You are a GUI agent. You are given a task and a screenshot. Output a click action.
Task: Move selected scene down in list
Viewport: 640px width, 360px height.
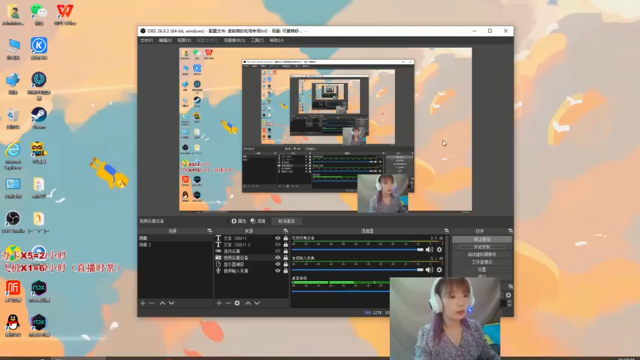pos(171,303)
